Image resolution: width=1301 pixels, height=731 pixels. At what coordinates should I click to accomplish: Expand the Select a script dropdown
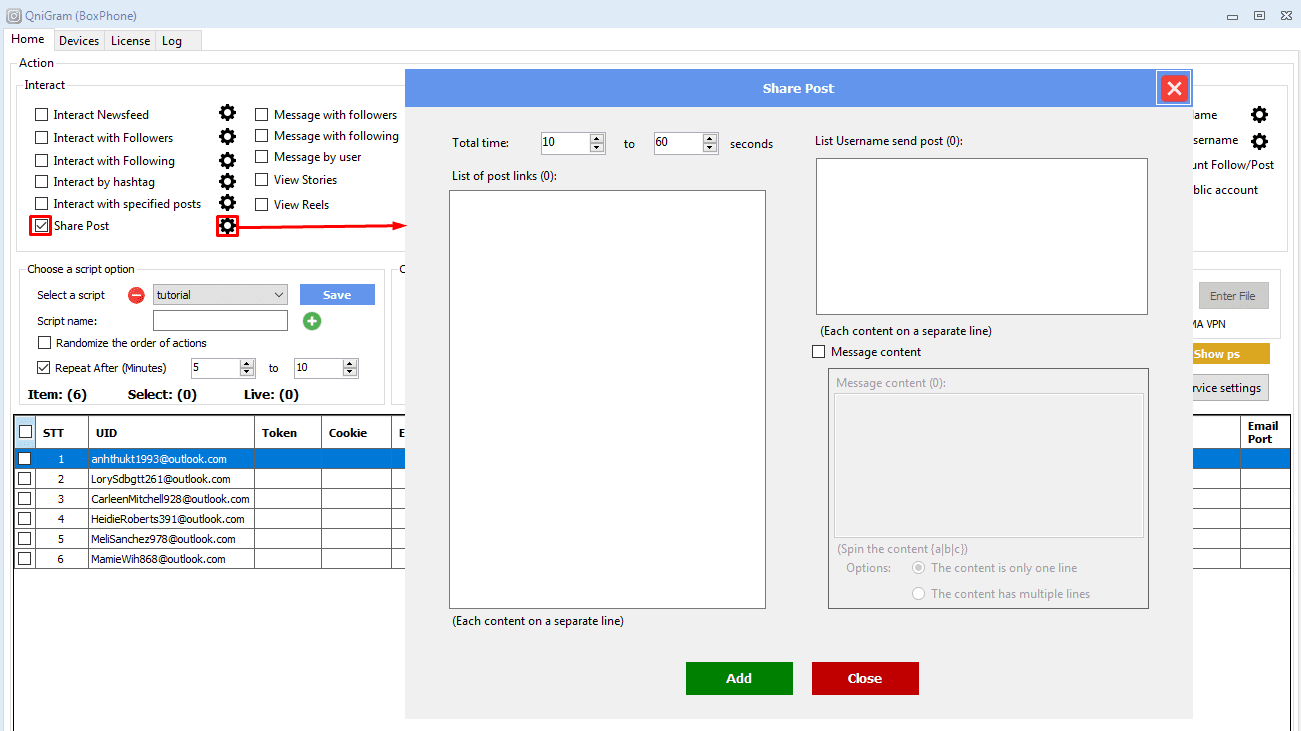point(278,295)
